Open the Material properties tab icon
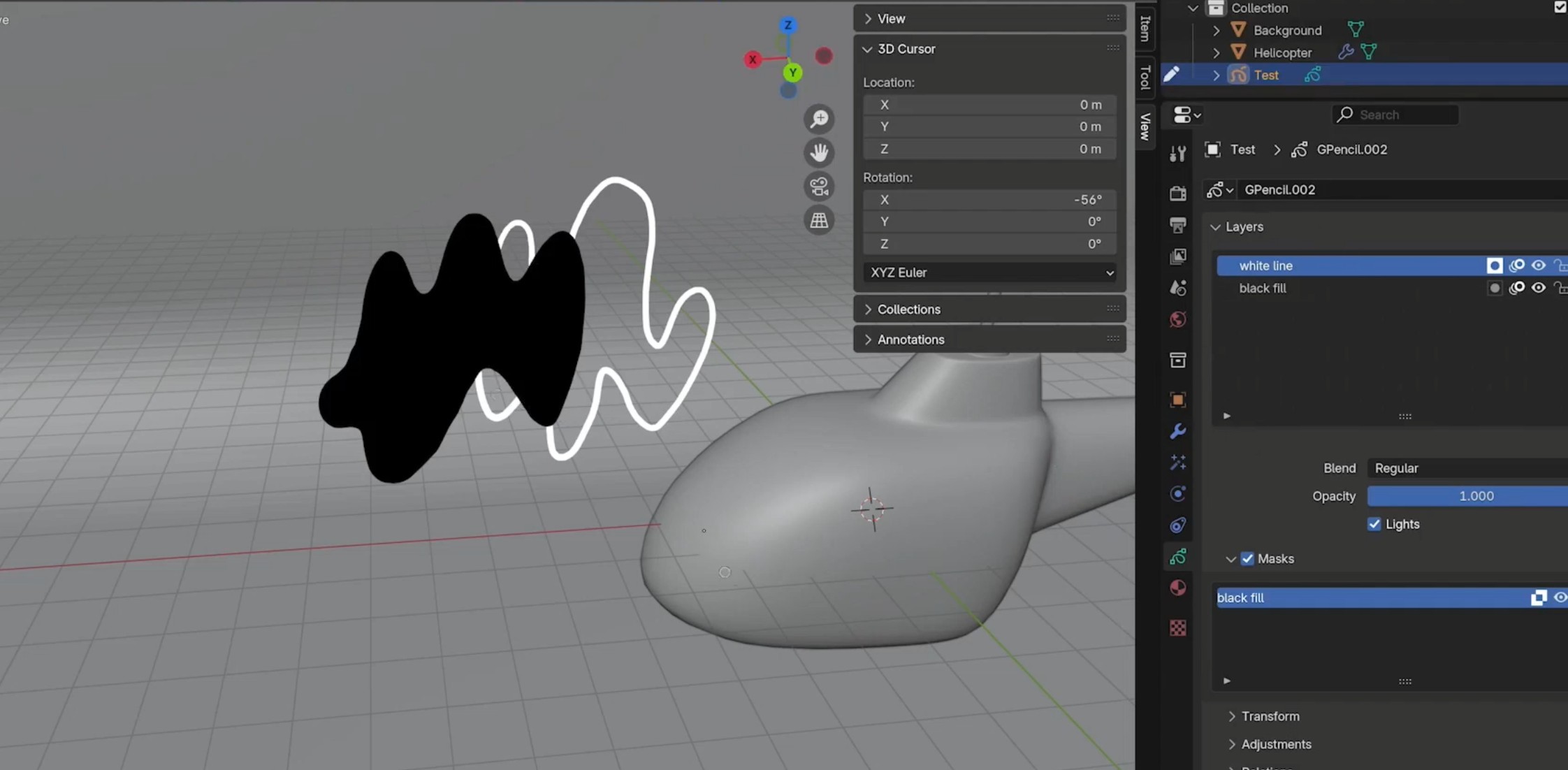This screenshot has width=1568, height=770. tap(1178, 588)
